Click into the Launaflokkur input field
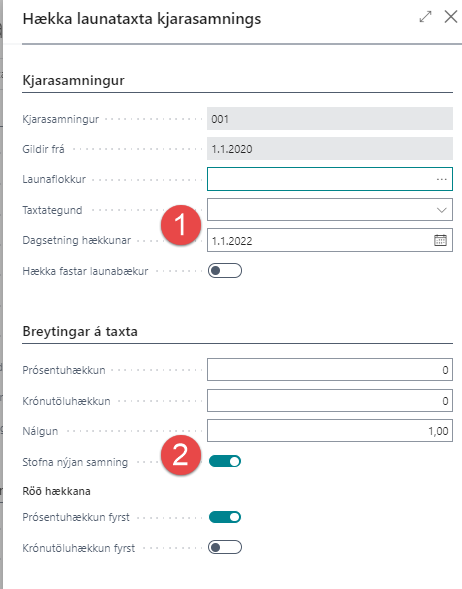This screenshot has width=462, height=589. pos(322,179)
